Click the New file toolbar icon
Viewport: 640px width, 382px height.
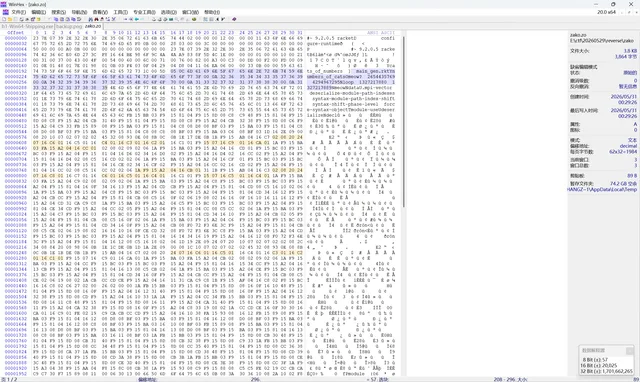click(4, 19)
